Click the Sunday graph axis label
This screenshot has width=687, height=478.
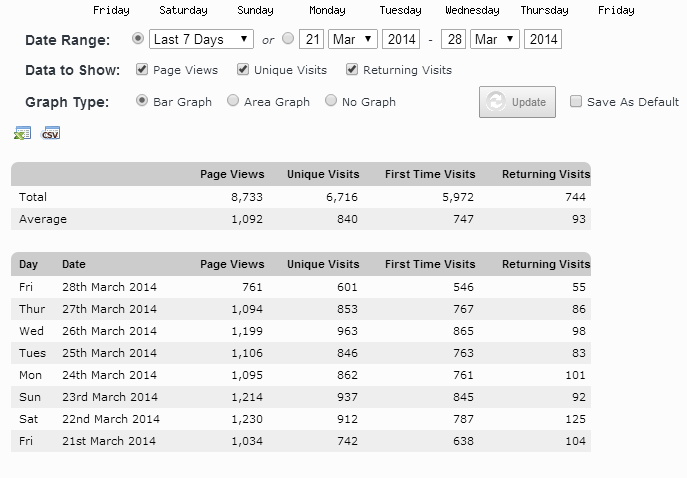click(x=255, y=10)
